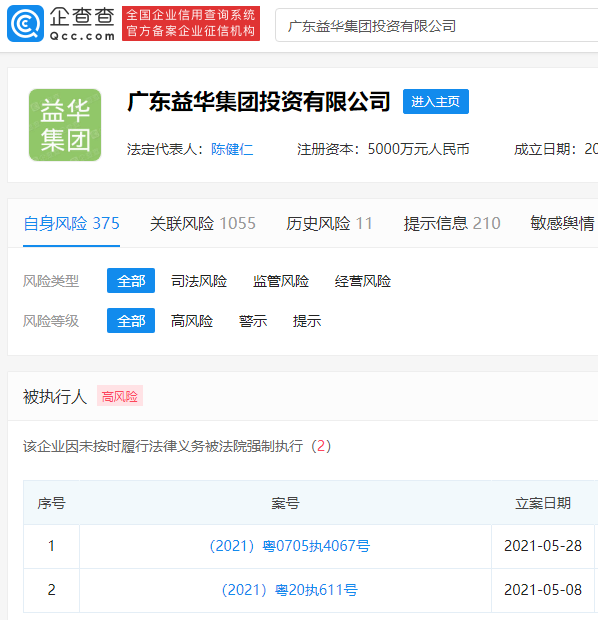Viewport: 598px width, 620px height.
Task: Click the 被执行人 section heading
Action: coord(55,396)
